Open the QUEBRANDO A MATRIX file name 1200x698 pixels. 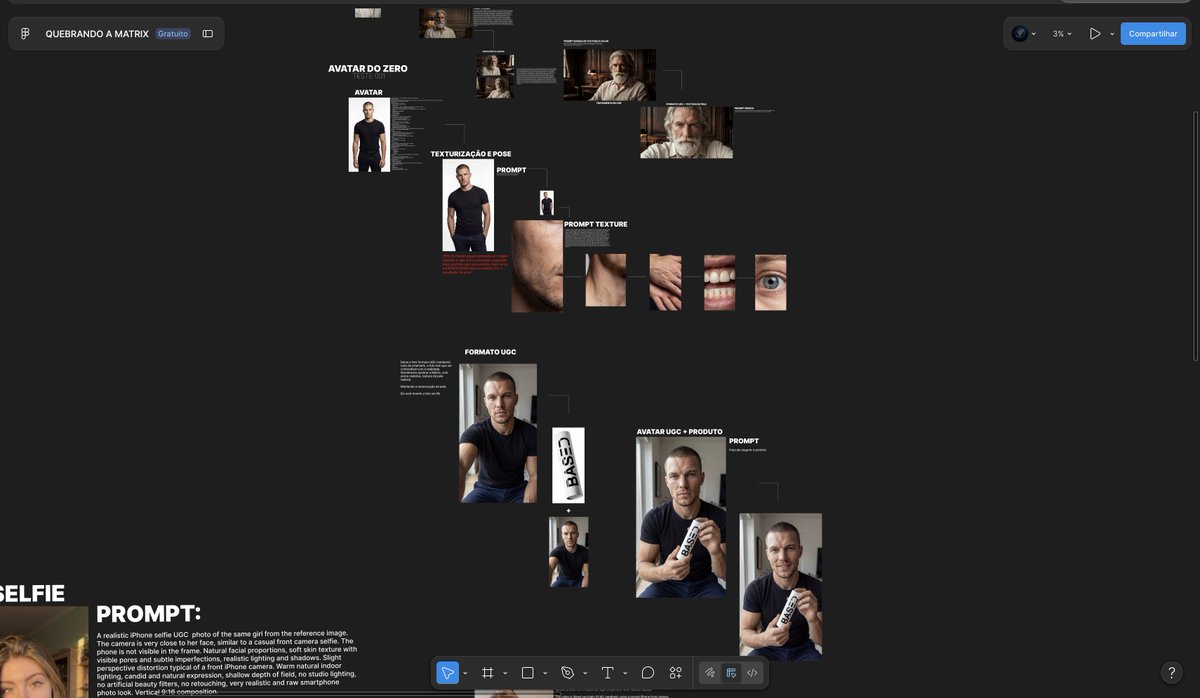(x=97, y=34)
